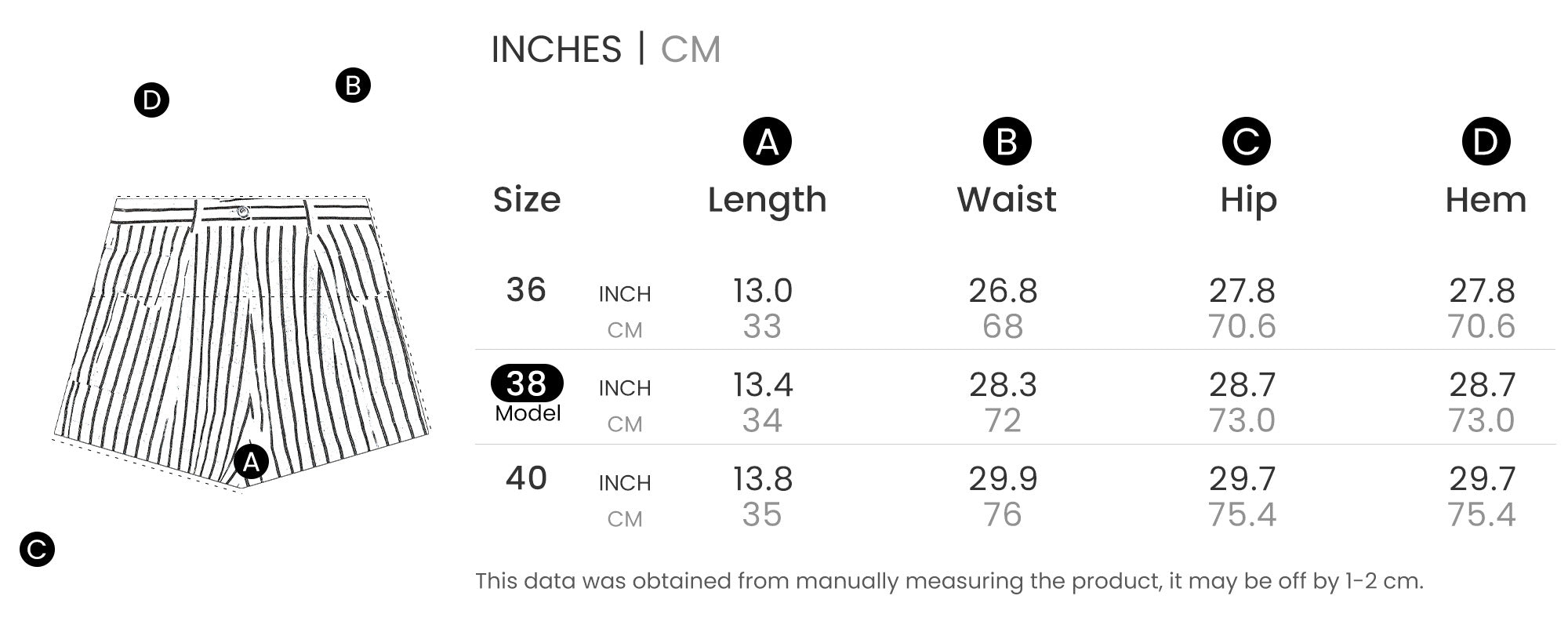Viewport: 1568px width, 632px height.
Task: Switch units to CM
Action: point(690,49)
